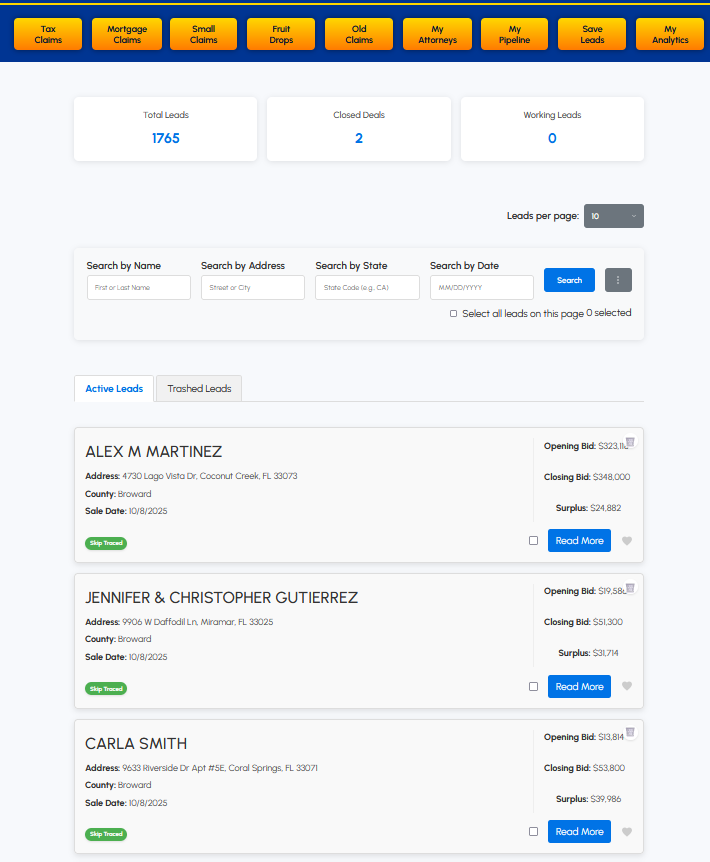
Task: Focus the Search by Date field
Action: coord(481,288)
